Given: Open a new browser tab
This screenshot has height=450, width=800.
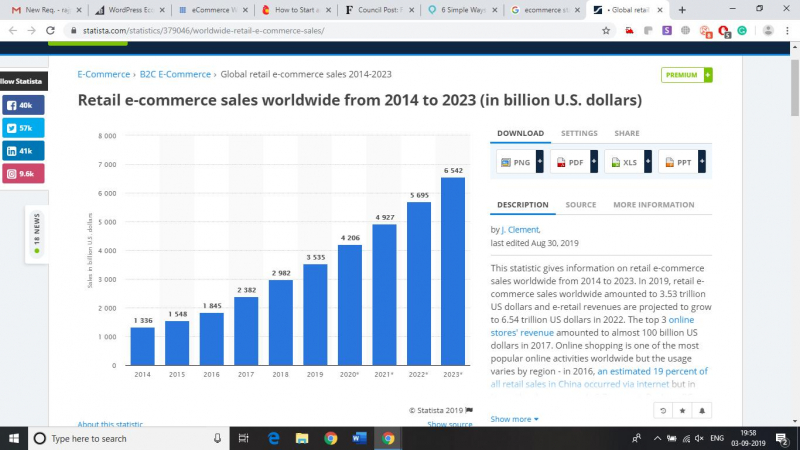Looking at the screenshot, I should click(x=682, y=10).
